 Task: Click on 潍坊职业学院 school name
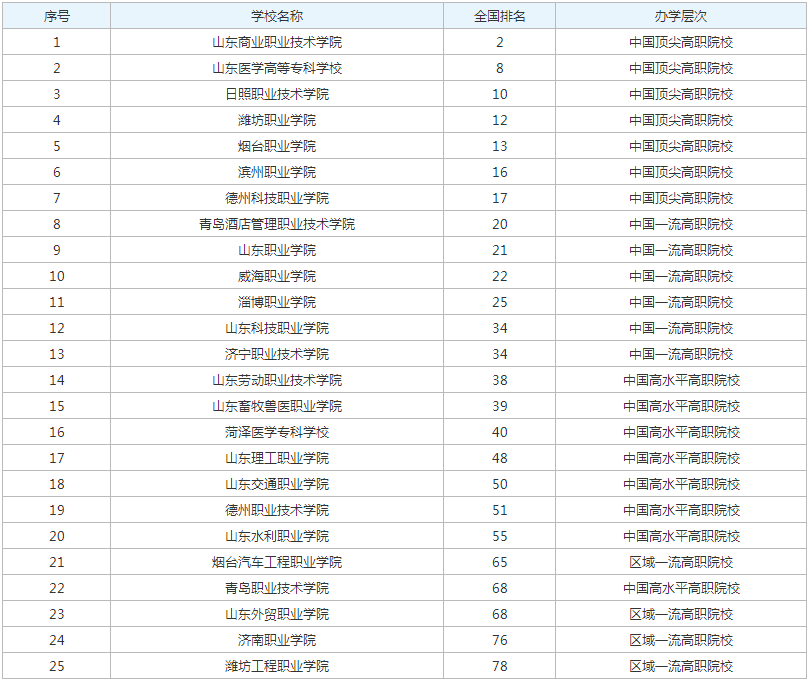[x=277, y=120]
